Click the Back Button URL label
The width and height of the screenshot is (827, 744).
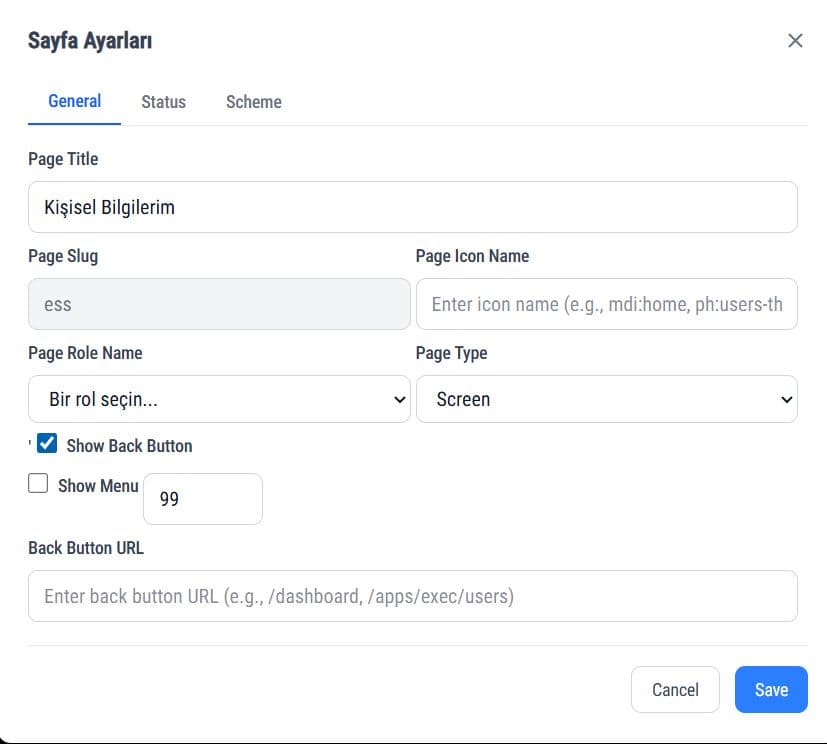[86, 548]
